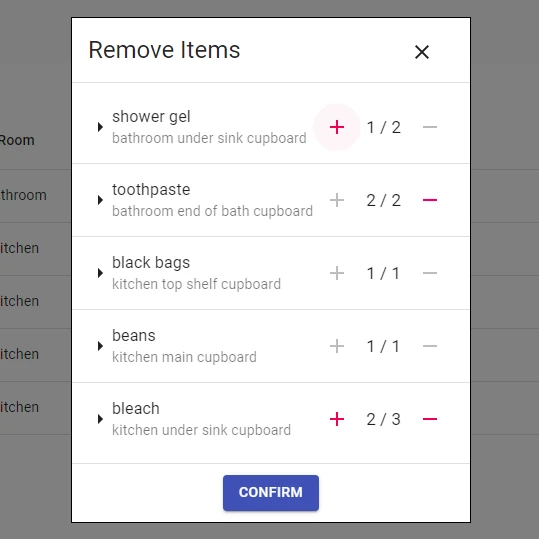Confirm the item removal
Screen dimensions: 539x539
(271, 493)
